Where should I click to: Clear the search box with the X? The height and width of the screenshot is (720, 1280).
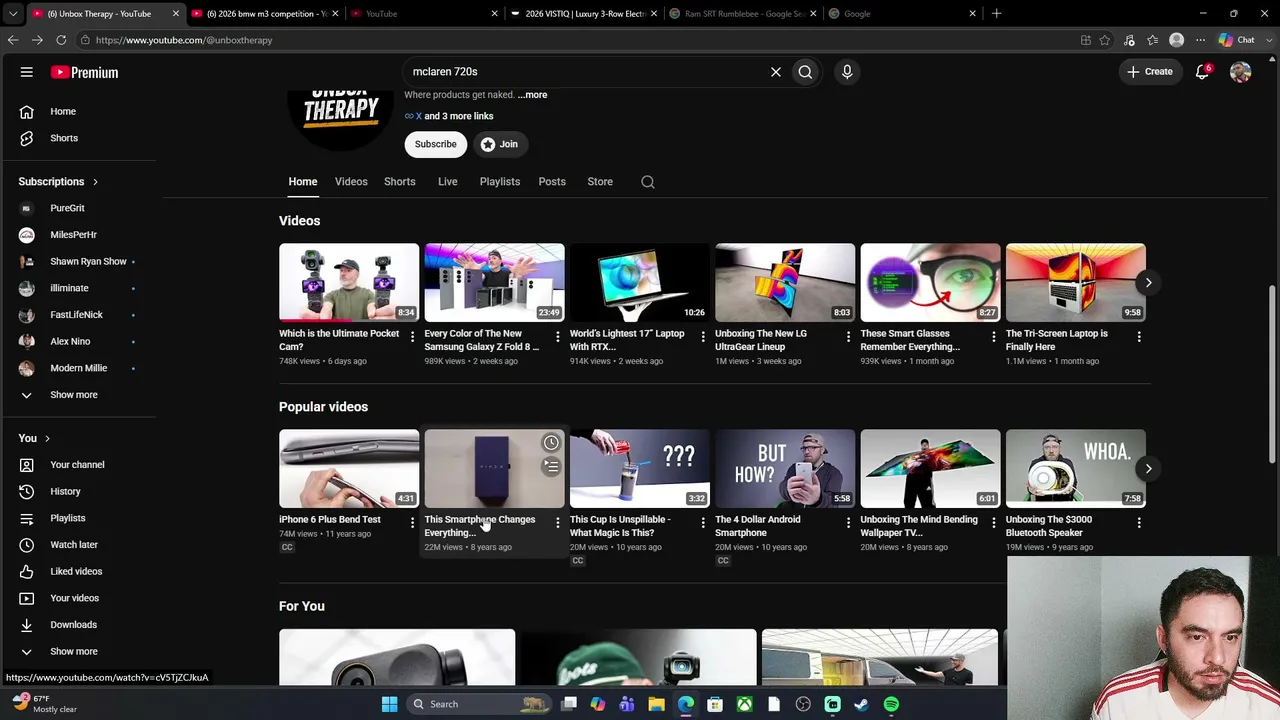click(x=775, y=72)
